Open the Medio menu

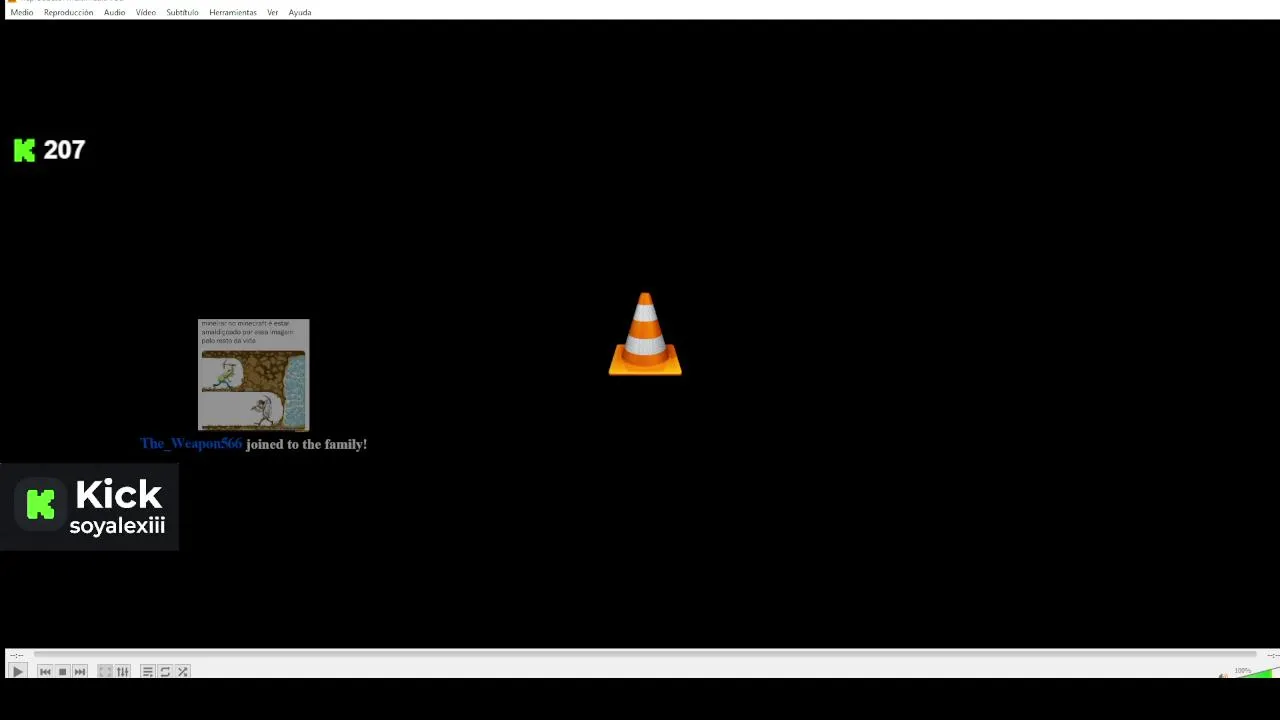[21, 12]
